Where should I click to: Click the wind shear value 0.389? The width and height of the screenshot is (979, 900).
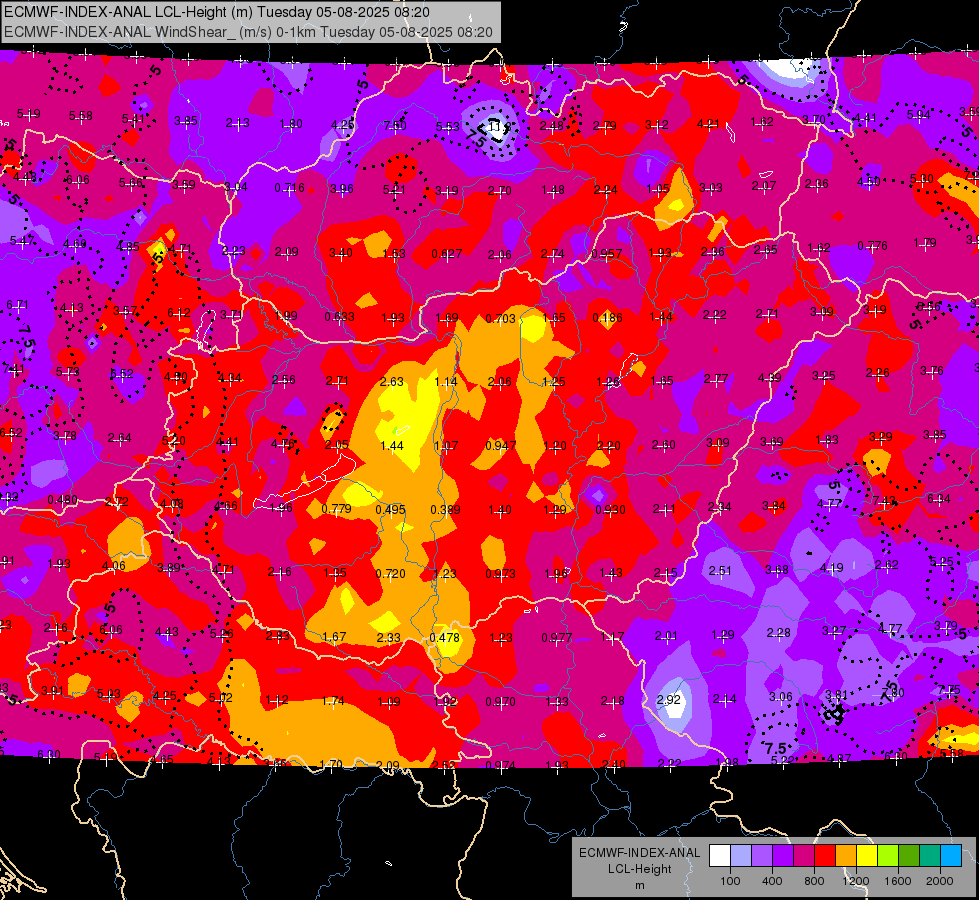pos(446,510)
